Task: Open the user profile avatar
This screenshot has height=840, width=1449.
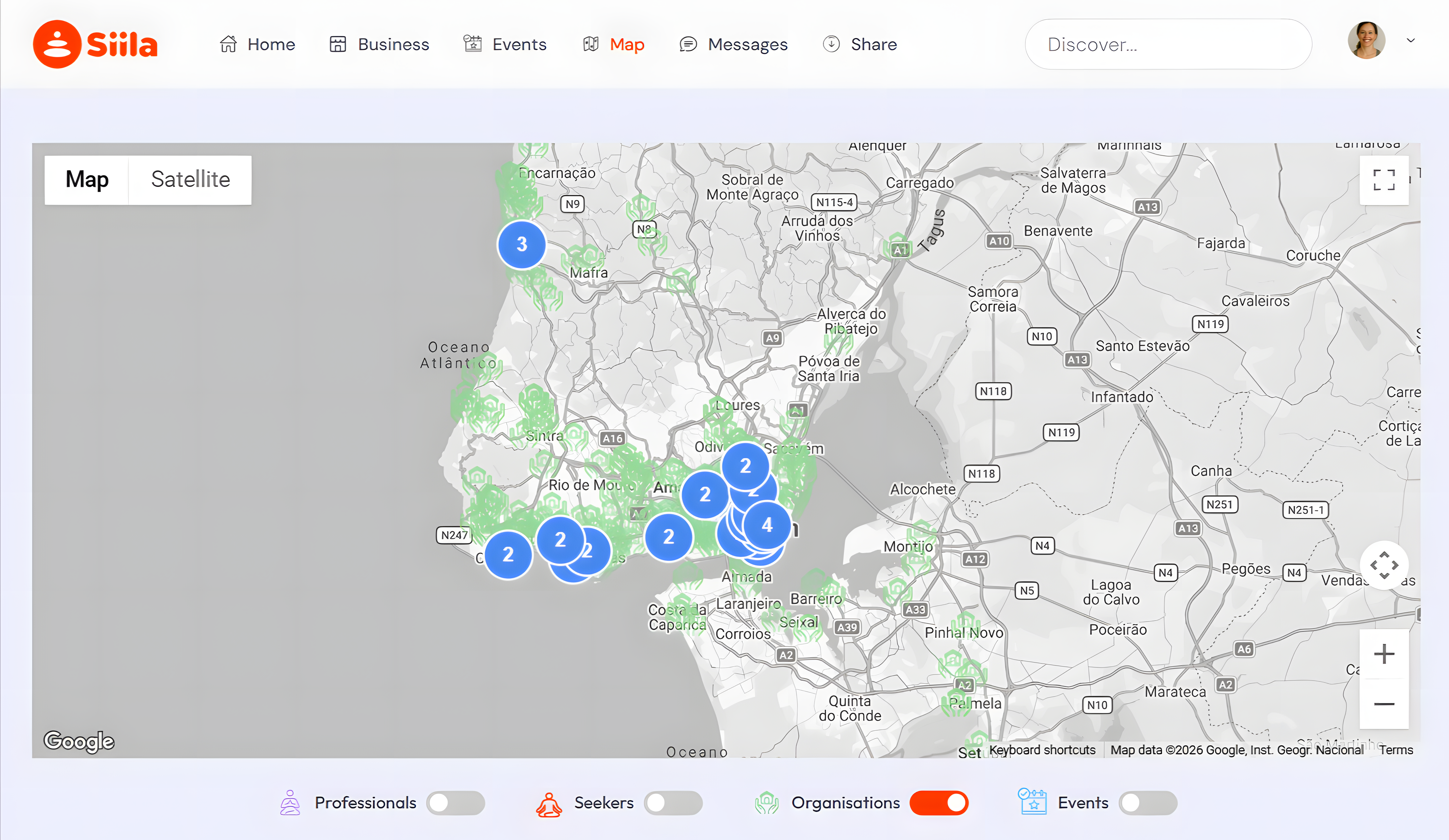Action: tap(1366, 40)
